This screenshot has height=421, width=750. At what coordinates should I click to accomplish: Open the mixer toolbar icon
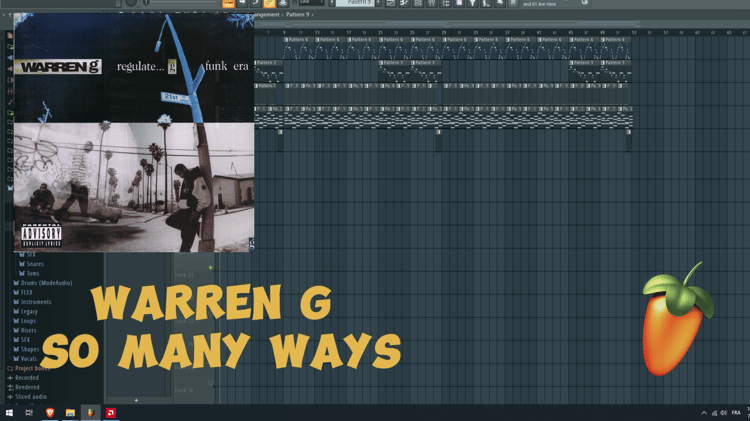[431, 3]
